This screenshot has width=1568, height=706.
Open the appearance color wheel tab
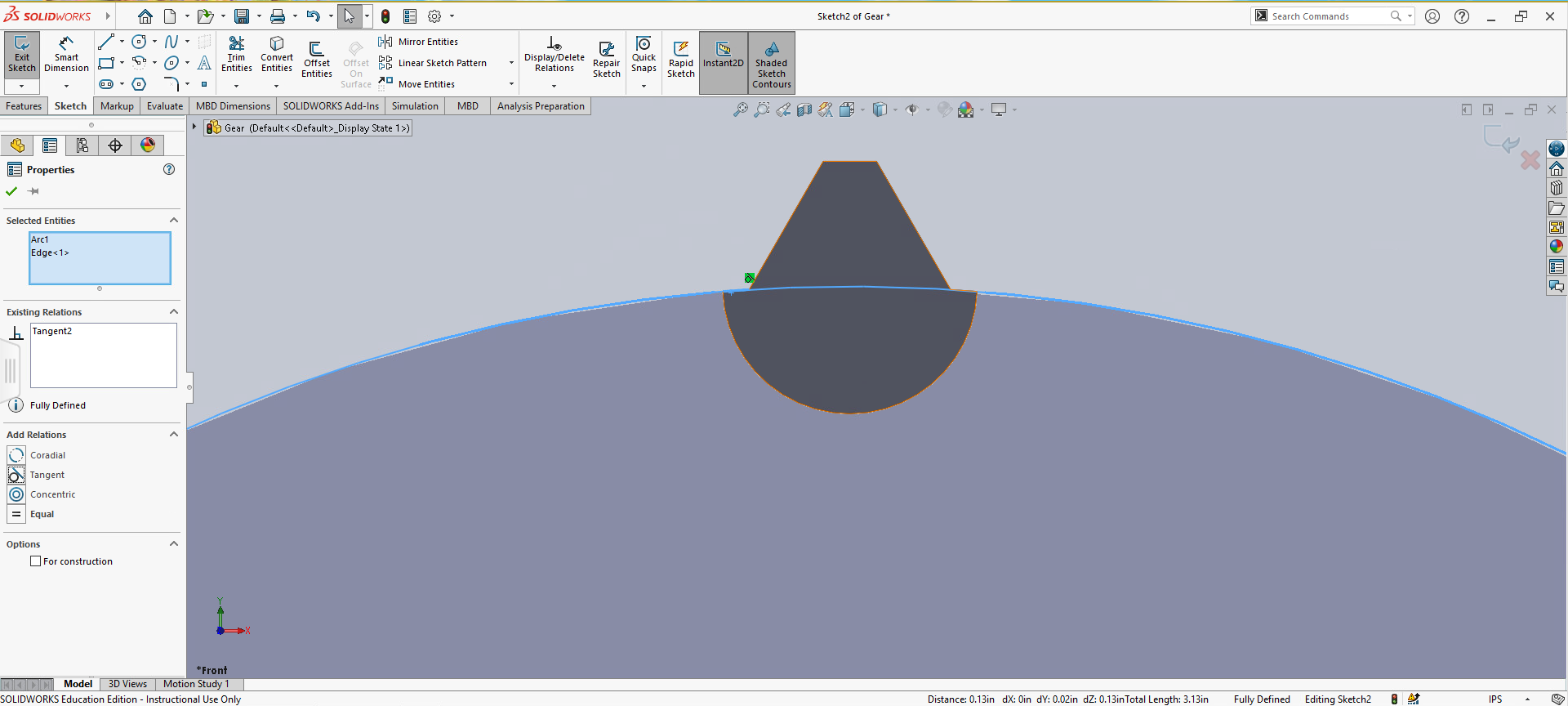tap(148, 145)
